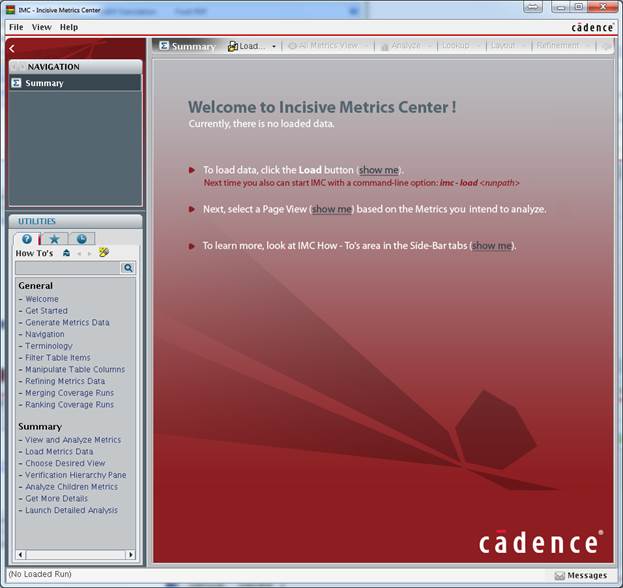
Task: Click show me link for Page View
Action: (332, 209)
